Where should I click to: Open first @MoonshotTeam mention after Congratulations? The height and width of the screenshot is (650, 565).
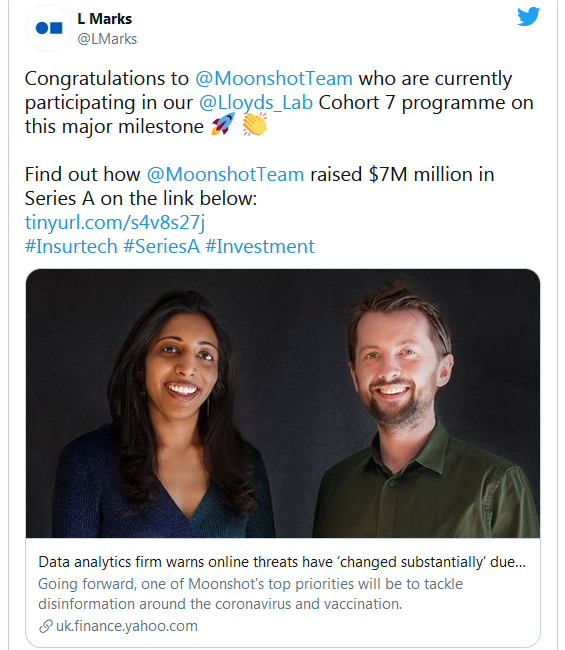click(x=274, y=78)
